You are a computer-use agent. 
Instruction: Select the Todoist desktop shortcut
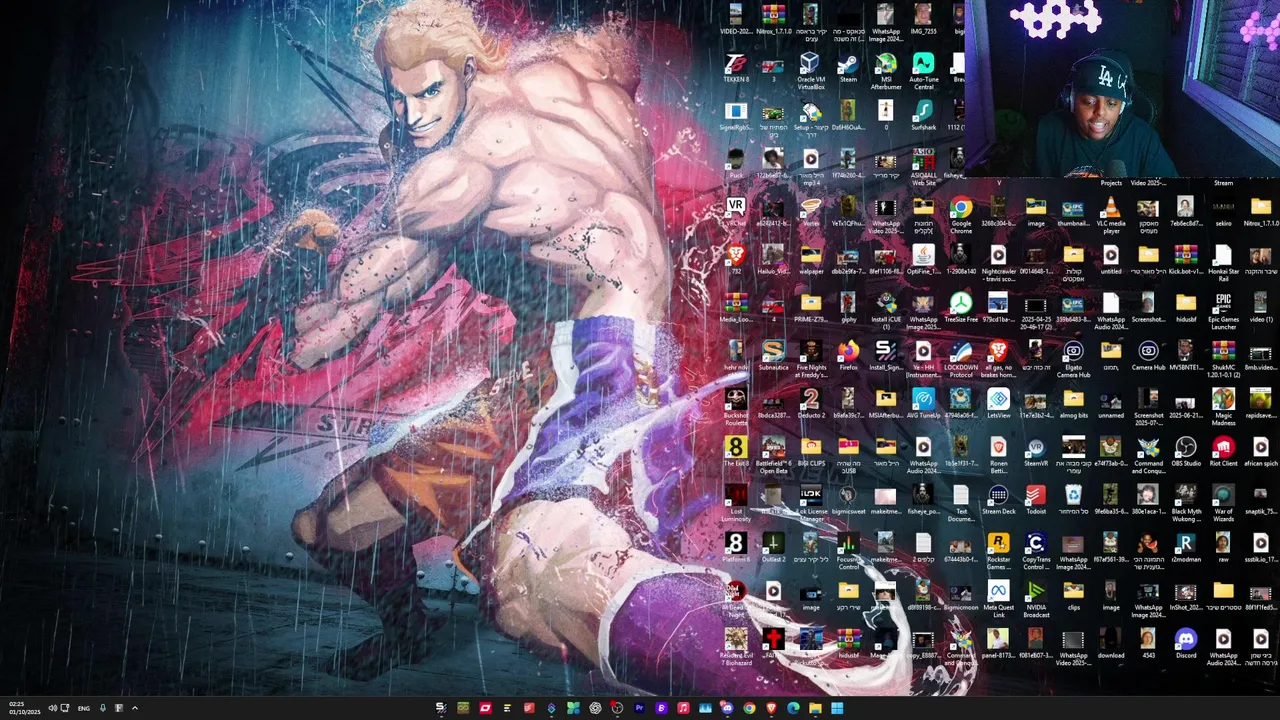click(1035, 497)
